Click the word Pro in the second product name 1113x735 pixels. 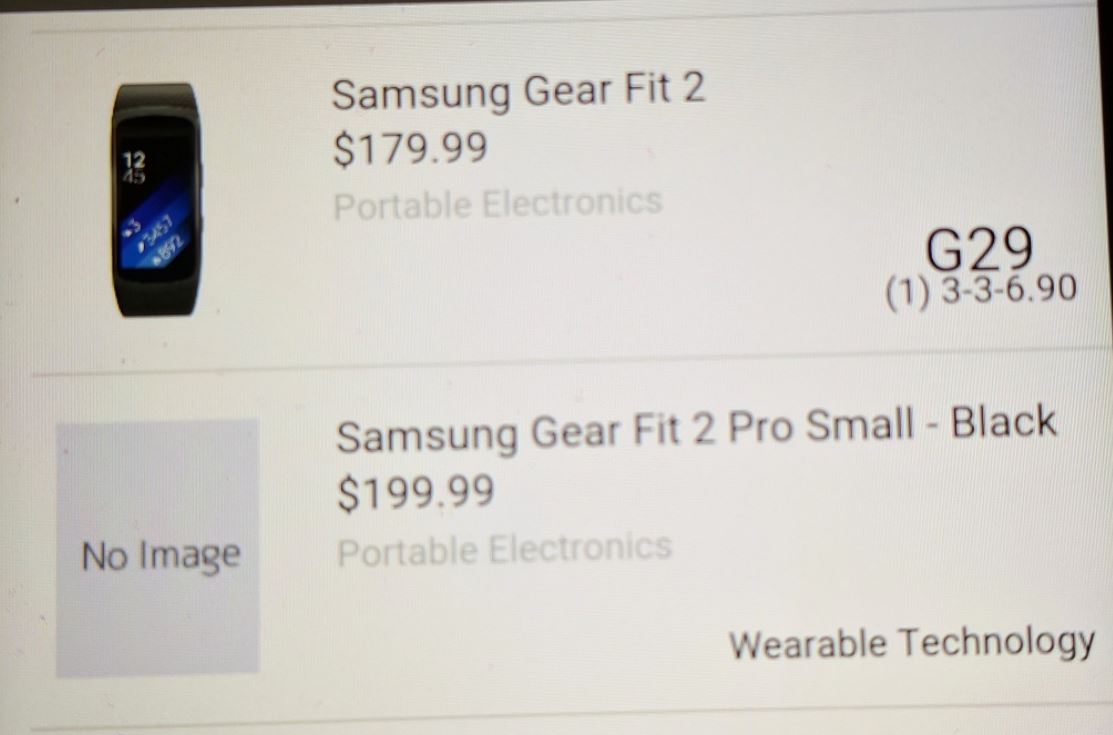[760, 427]
